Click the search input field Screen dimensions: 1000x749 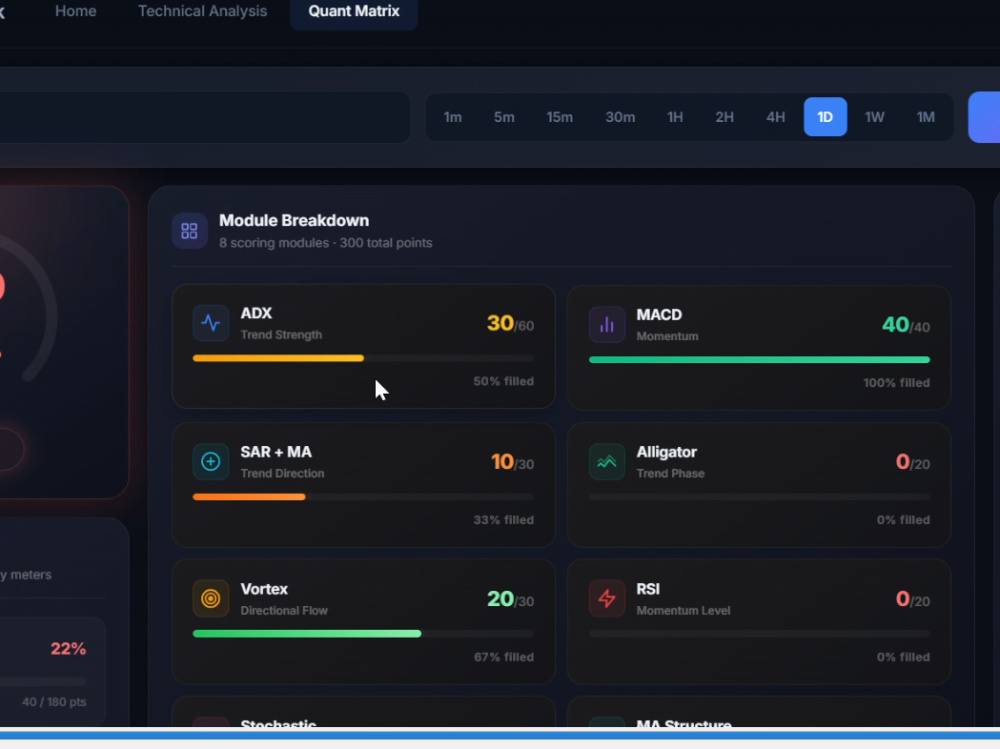pyautogui.click(x=204, y=117)
